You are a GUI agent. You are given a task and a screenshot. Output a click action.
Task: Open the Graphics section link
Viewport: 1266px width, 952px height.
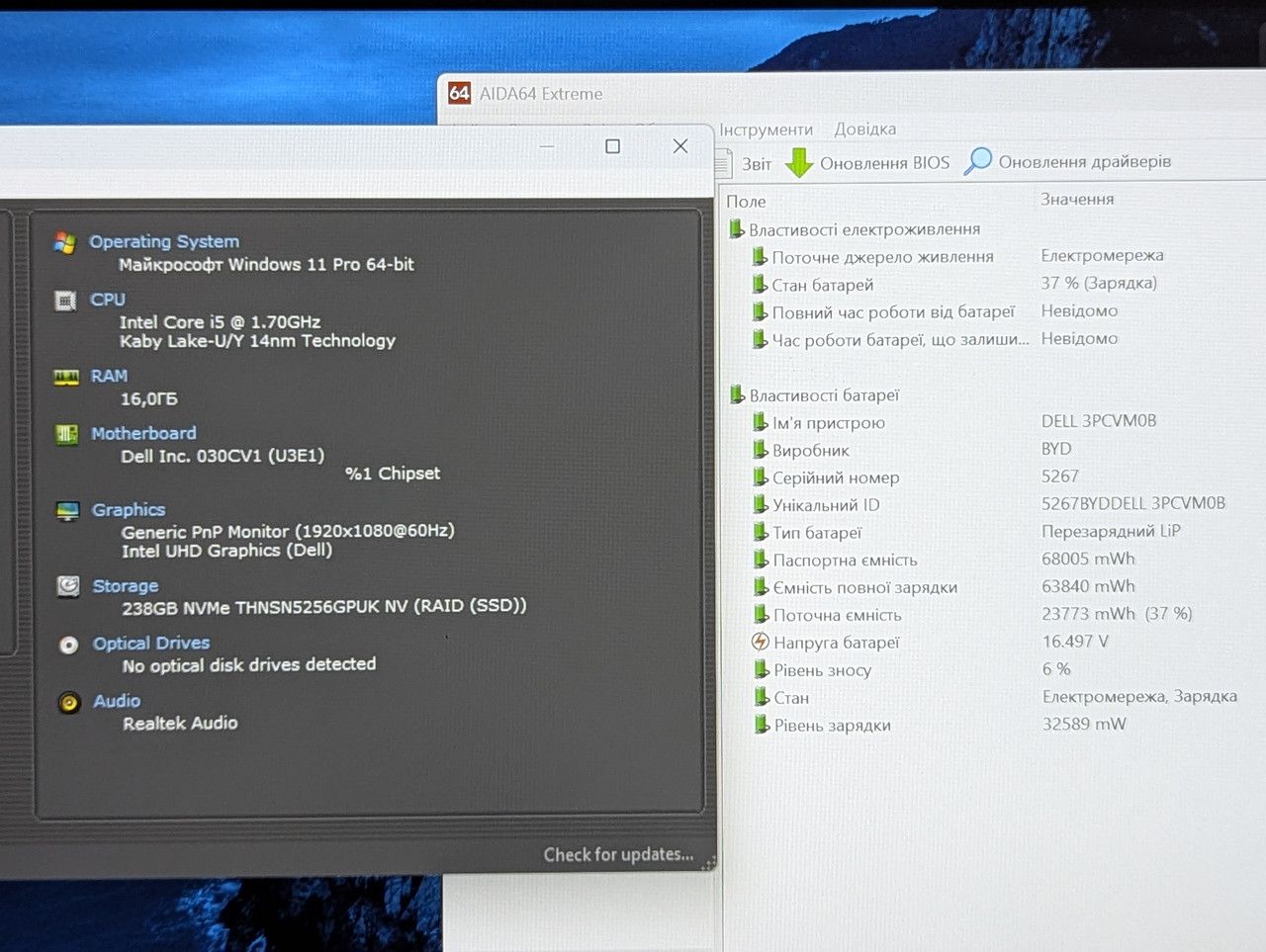[x=129, y=510]
